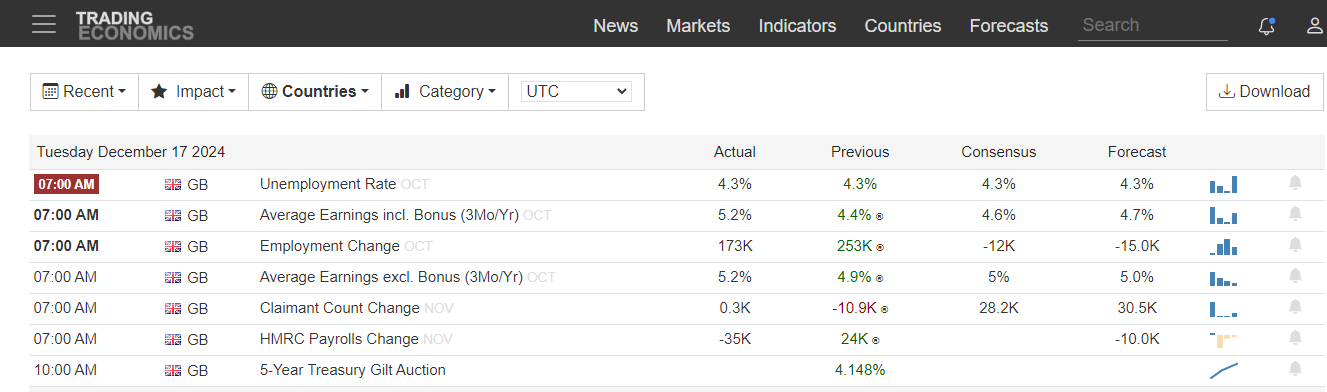Image resolution: width=1327 pixels, height=392 pixels.
Task: Open bar chart icon for Employment Change
Action: click(1223, 246)
